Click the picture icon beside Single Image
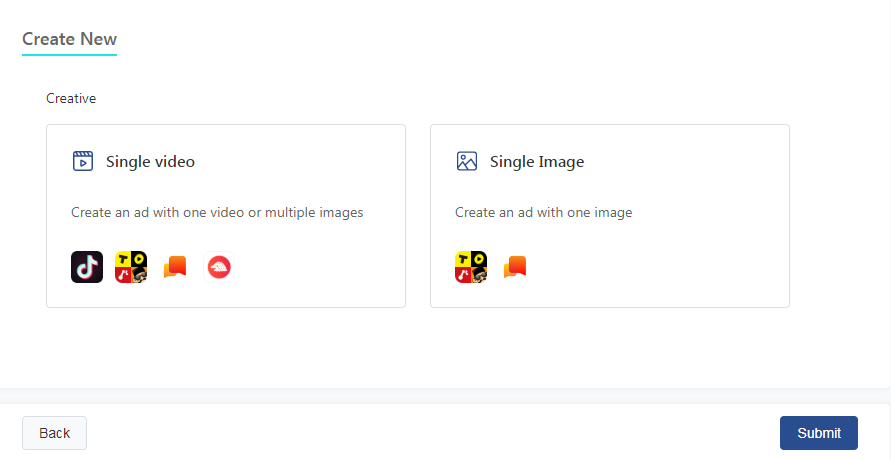The image size is (891, 459). [x=467, y=161]
